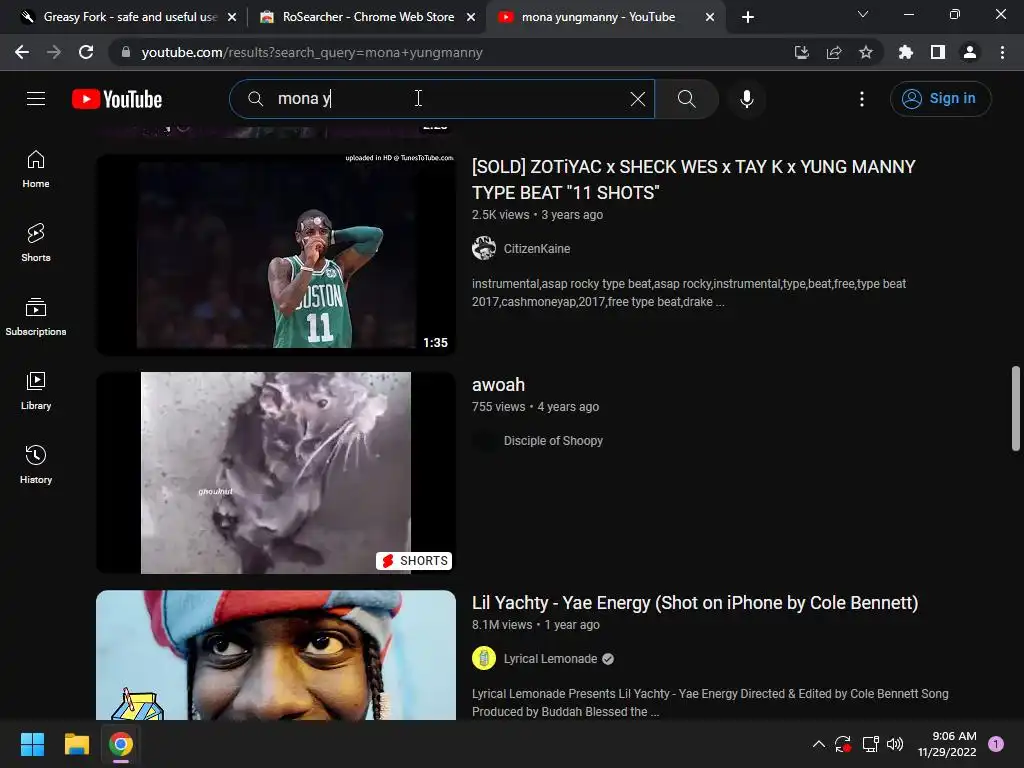Screen dimensions: 1024x768
Task: Open Chrome extensions puzzle icon
Action: 905,52
